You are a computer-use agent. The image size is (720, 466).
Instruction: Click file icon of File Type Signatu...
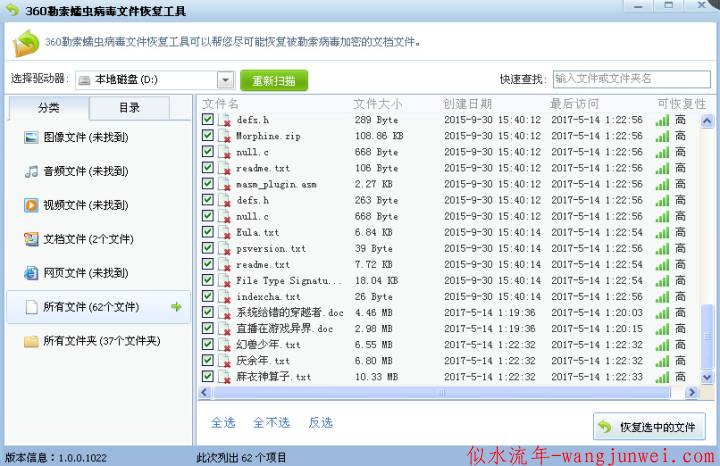(x=225, y=281)
